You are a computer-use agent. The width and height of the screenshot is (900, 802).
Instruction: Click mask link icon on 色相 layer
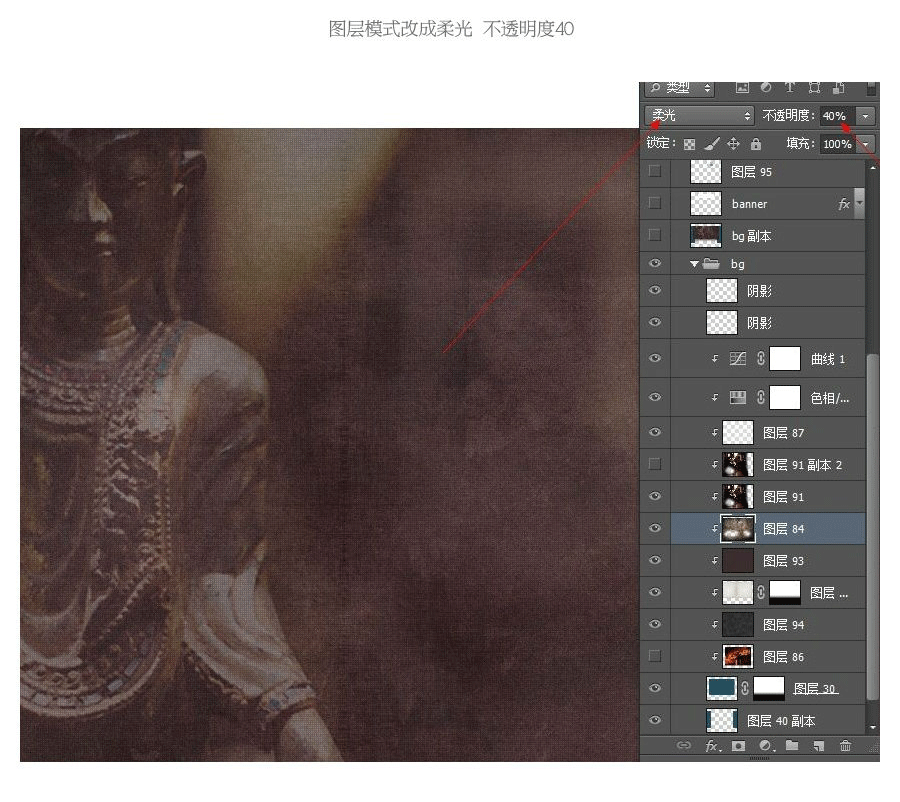coord(761,397)
